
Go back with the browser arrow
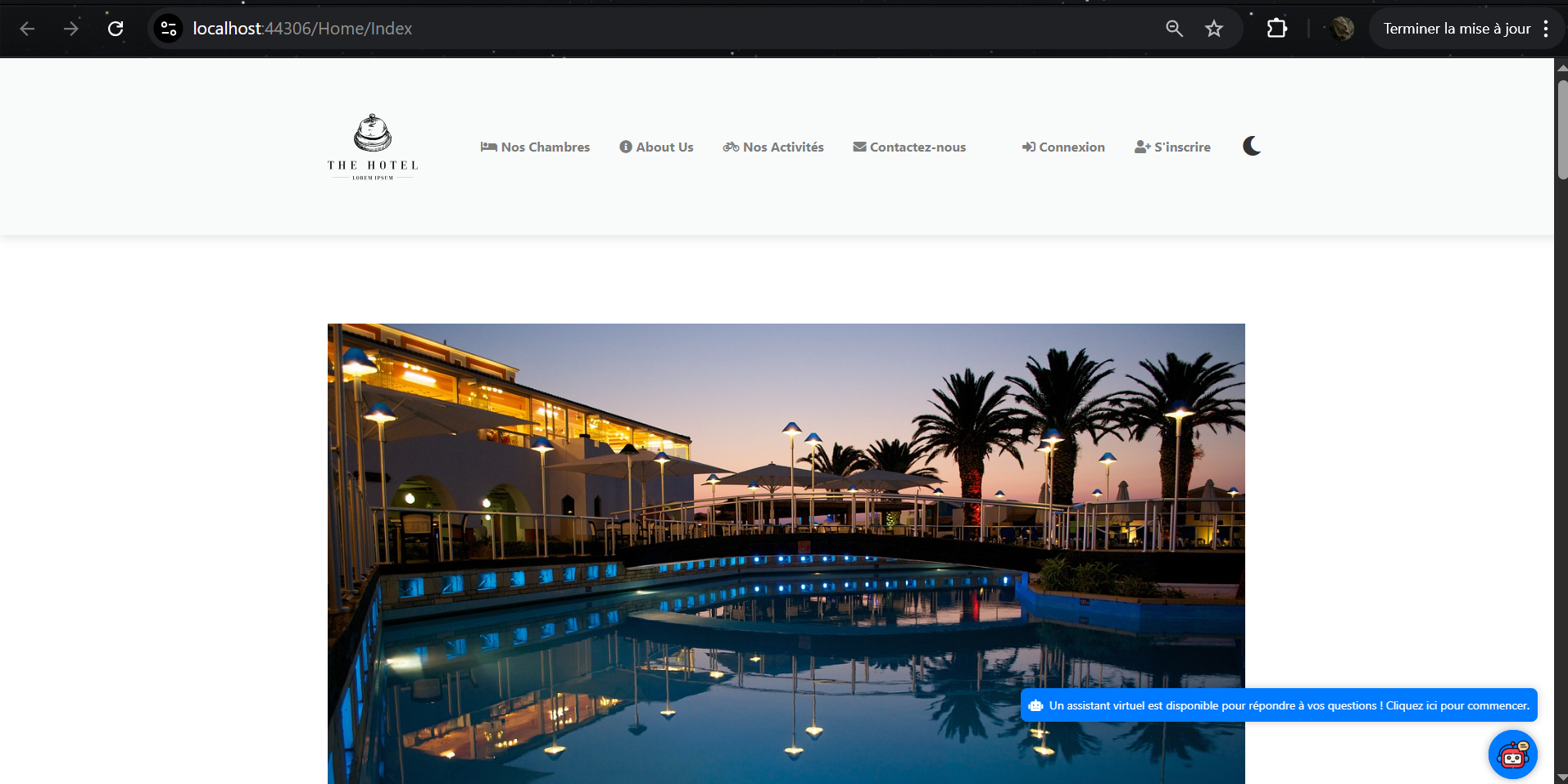click(x=27, y=29)
